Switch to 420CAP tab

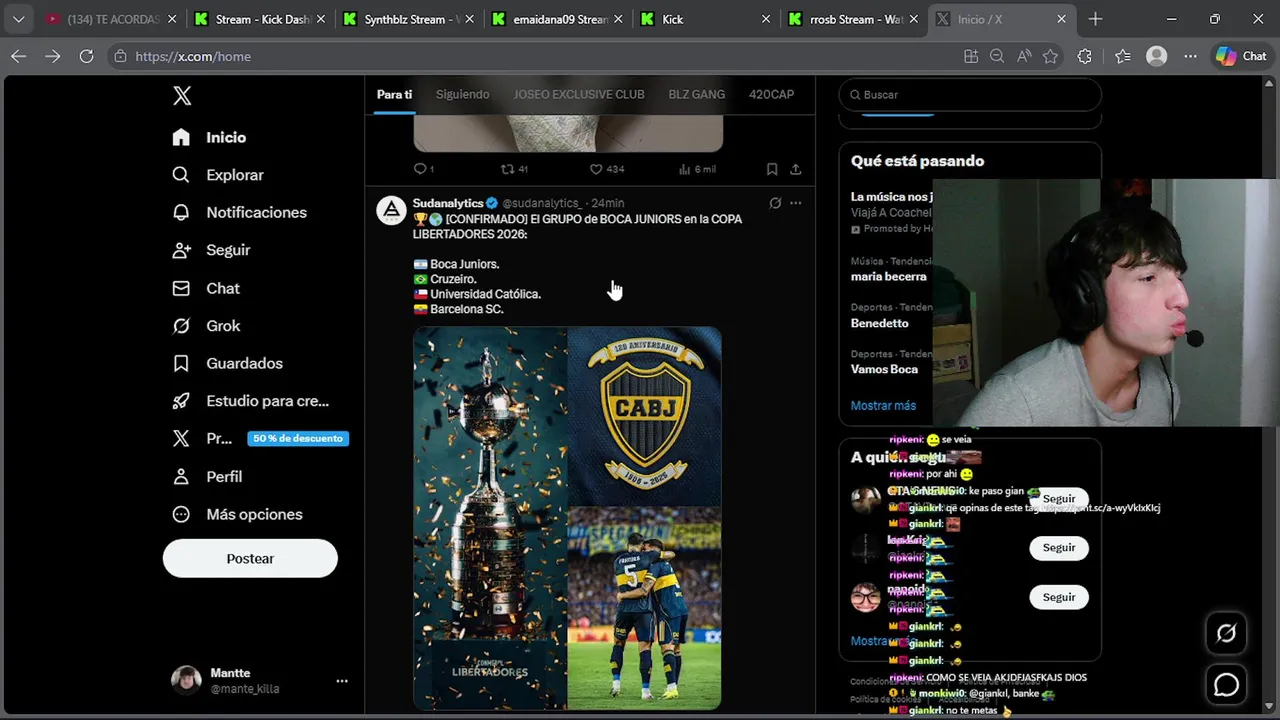(771, 94)
